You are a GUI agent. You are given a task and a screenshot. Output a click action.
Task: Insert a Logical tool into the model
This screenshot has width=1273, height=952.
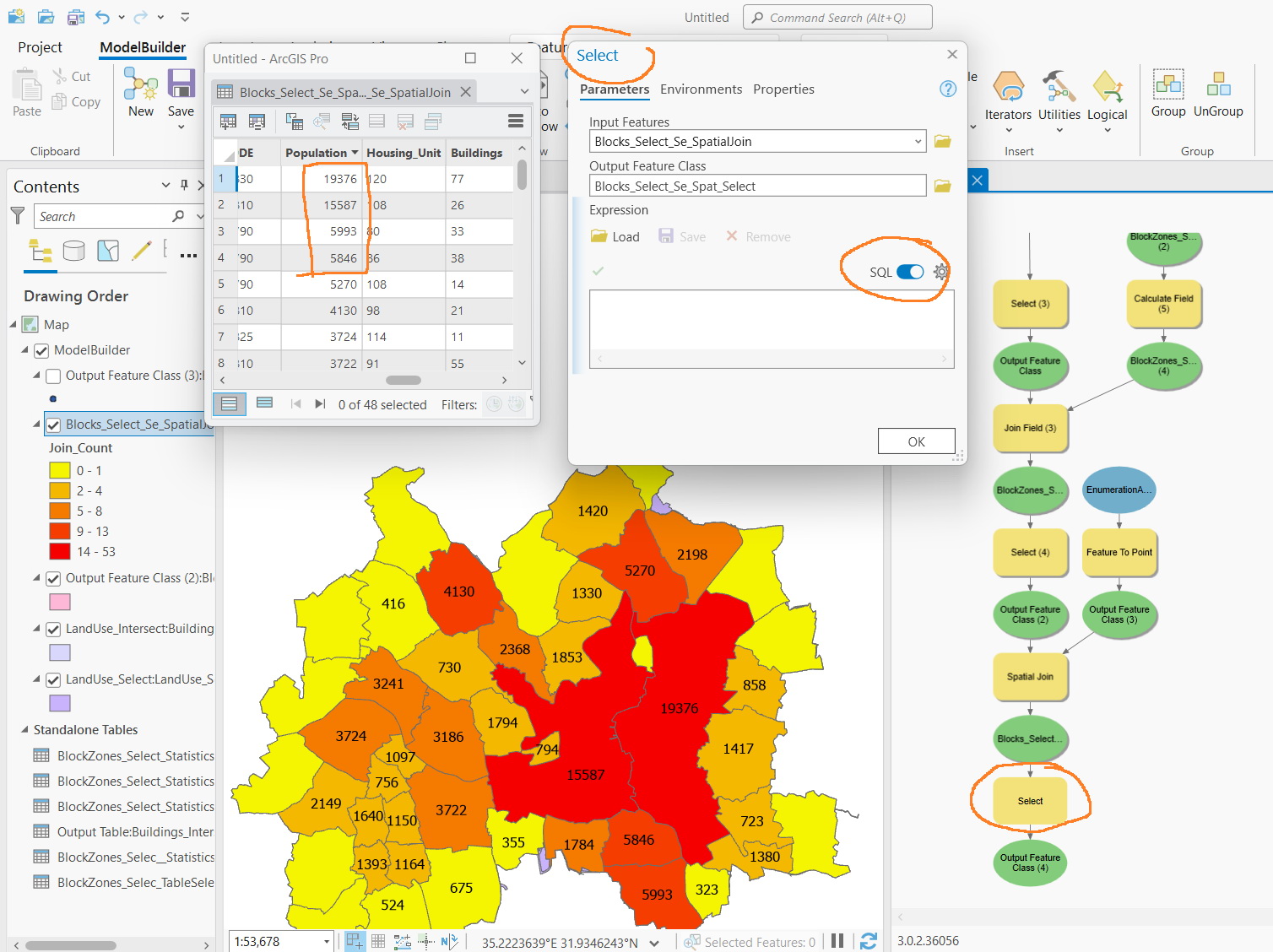pyautogui.click(x=1108, y=99)
